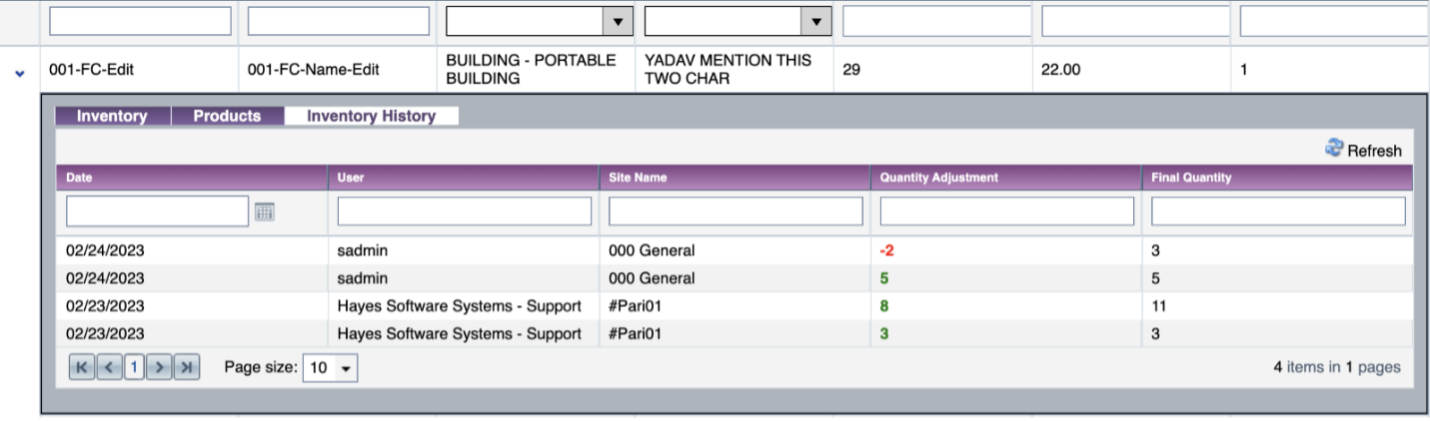
Task: Click the Site Name filter field
Action: [x=736, y=211]
